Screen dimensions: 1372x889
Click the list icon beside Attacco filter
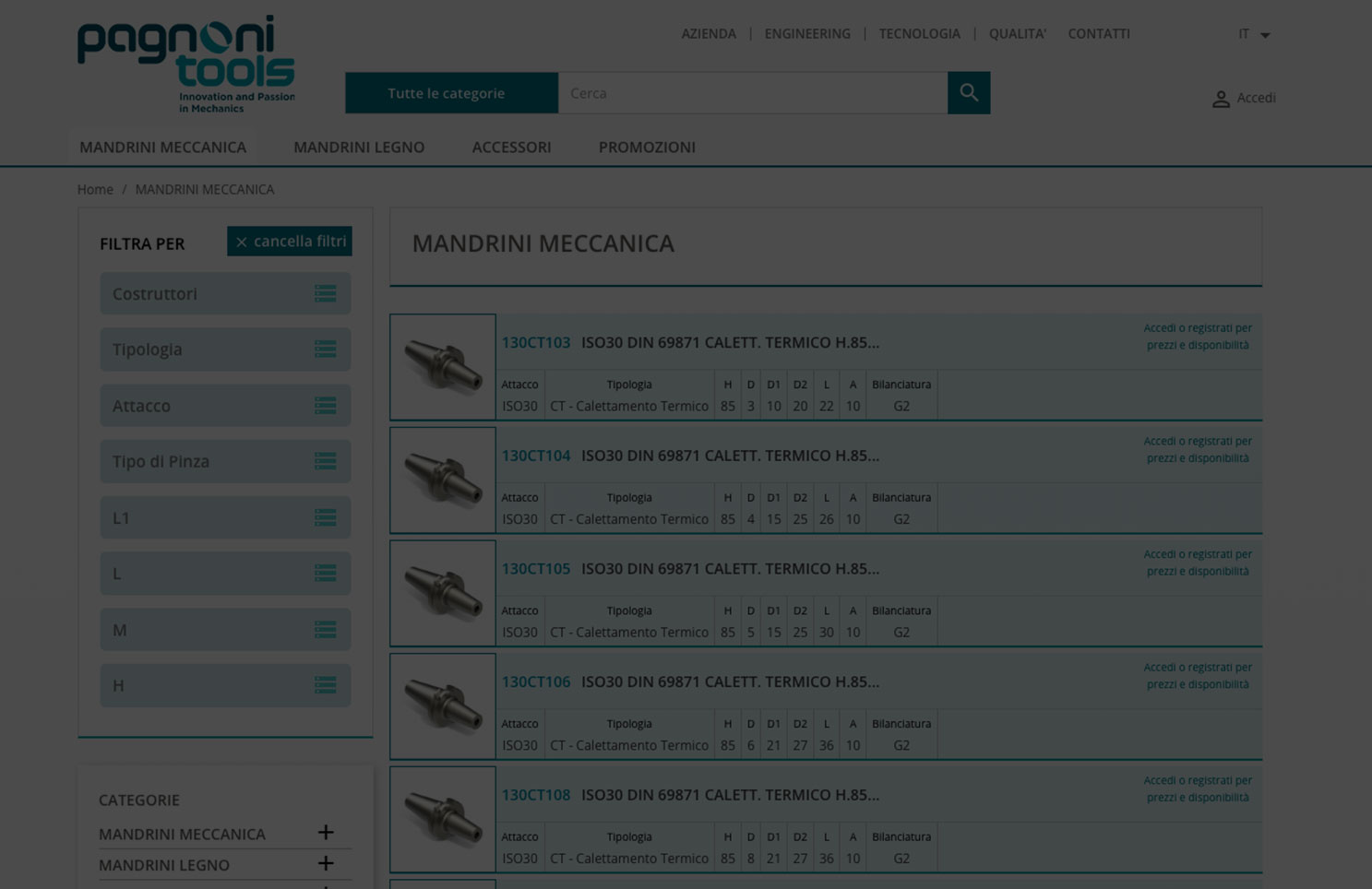[x=325, y=405]
